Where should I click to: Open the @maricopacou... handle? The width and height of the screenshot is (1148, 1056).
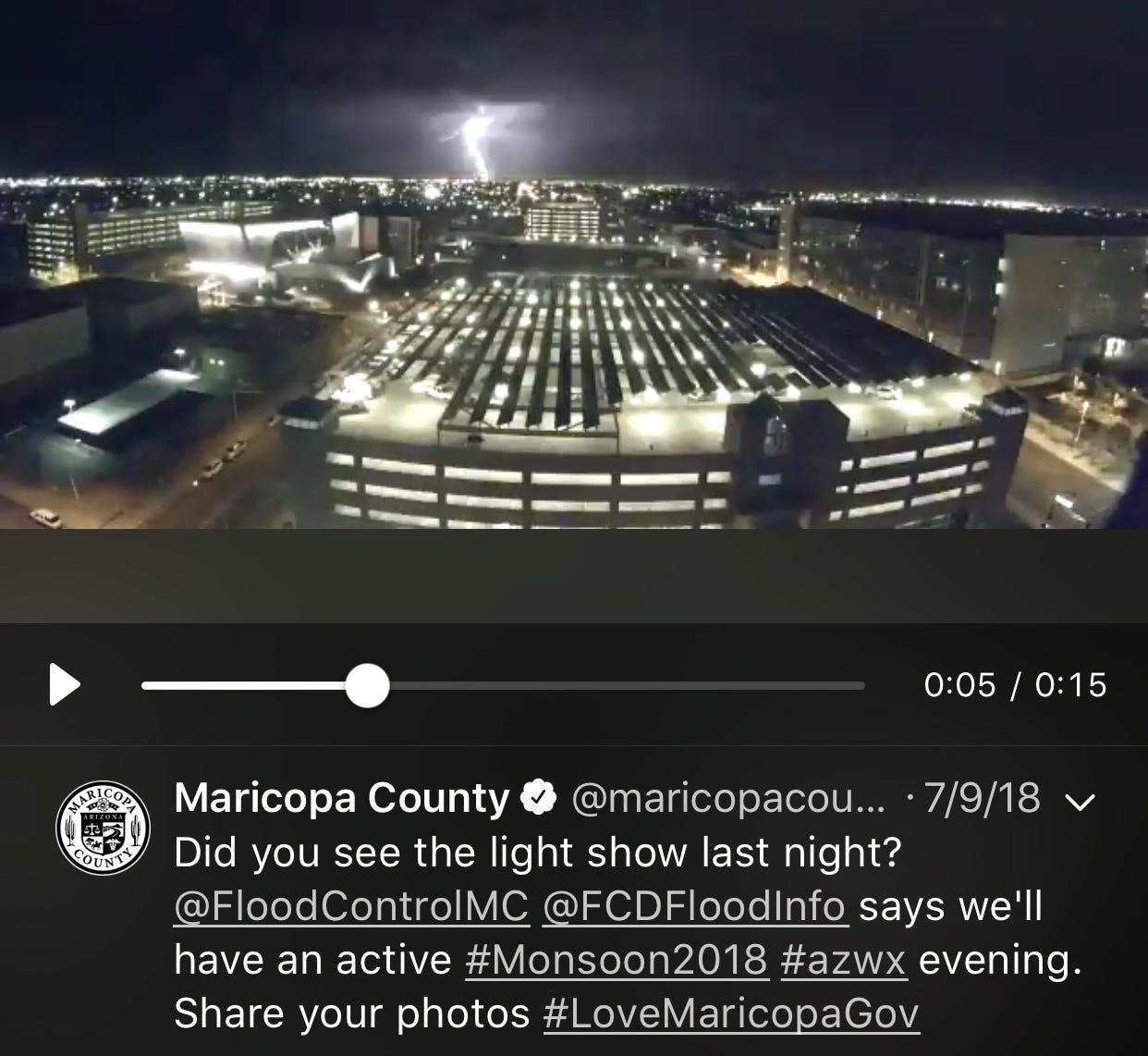pyautogui.click(x=728, y=798)
